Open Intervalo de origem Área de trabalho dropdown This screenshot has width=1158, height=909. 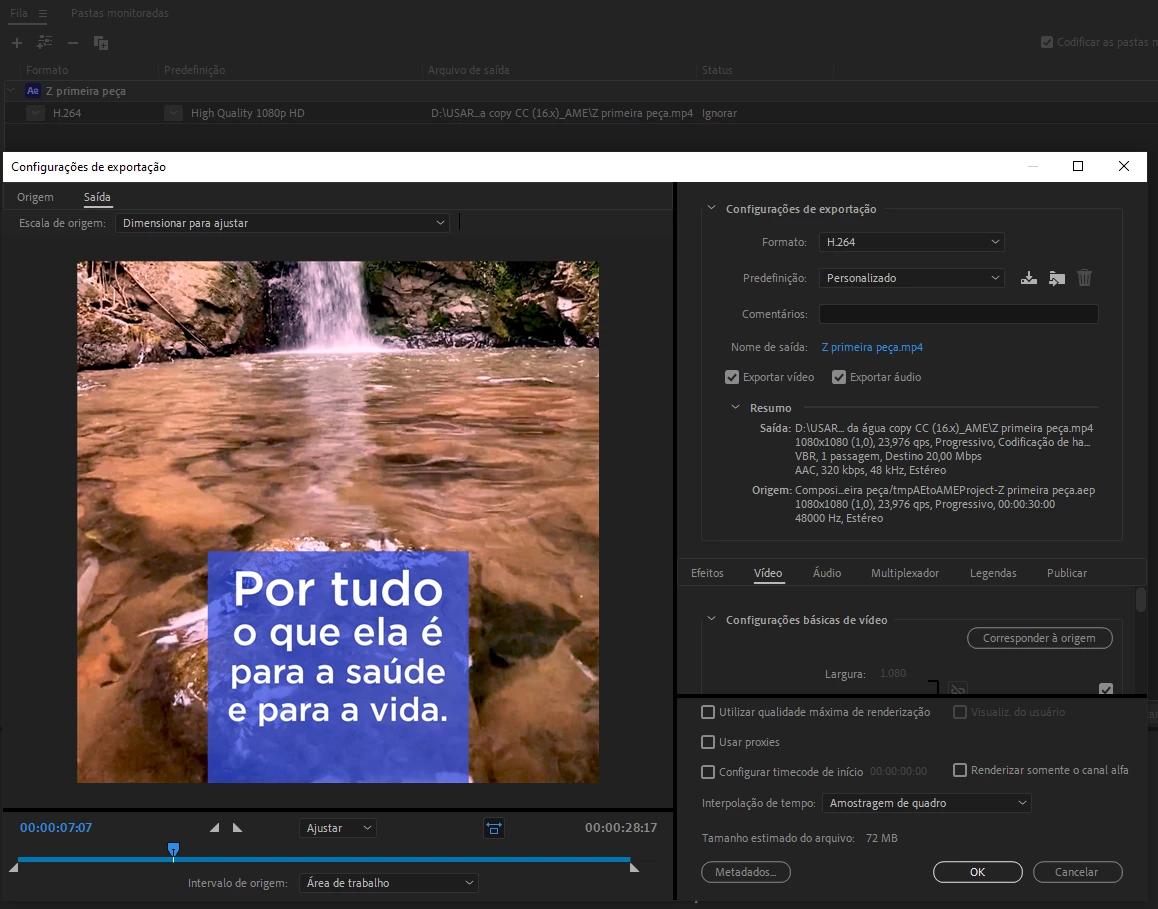tap(388, 883)
